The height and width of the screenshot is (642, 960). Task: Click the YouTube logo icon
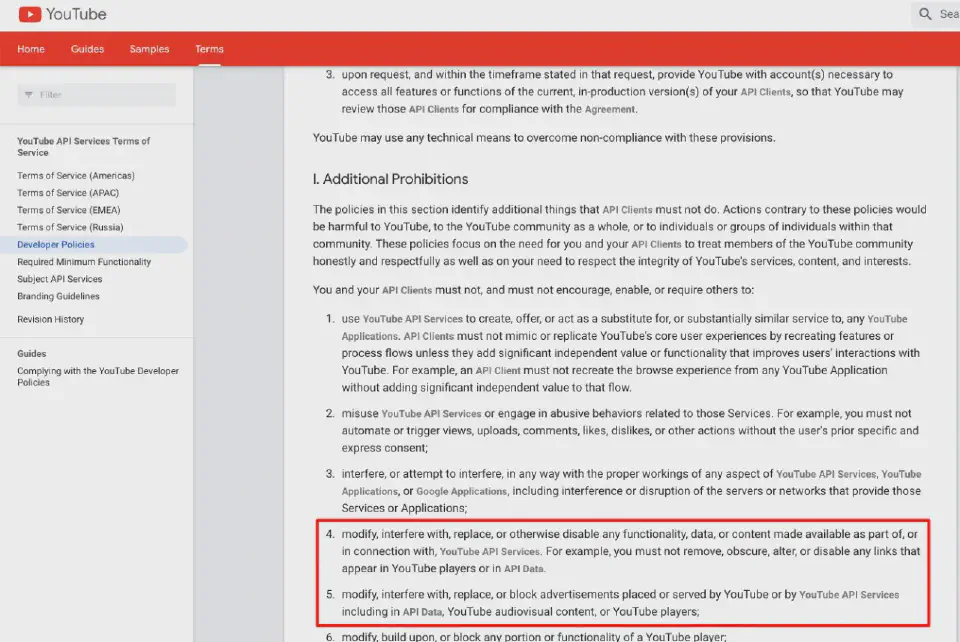29,14
